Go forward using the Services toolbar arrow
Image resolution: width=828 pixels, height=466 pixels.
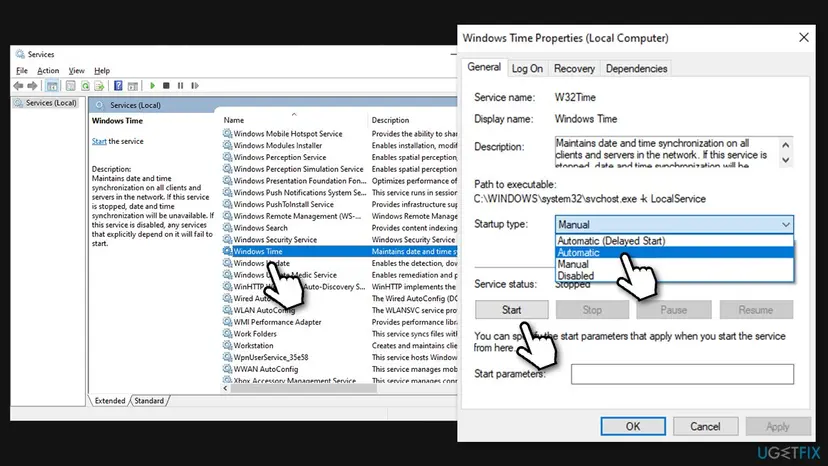tap(32, 86)
